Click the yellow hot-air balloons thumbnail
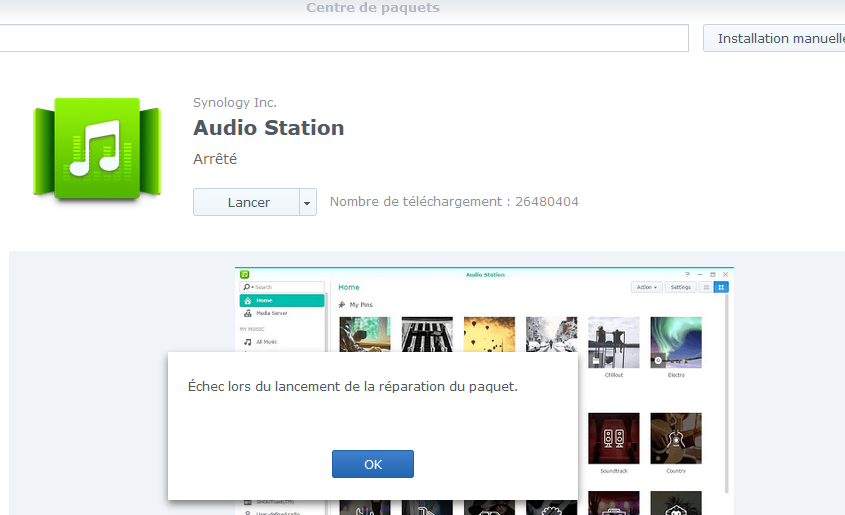This screenshot has width=845, height=515. pos(489,334)
